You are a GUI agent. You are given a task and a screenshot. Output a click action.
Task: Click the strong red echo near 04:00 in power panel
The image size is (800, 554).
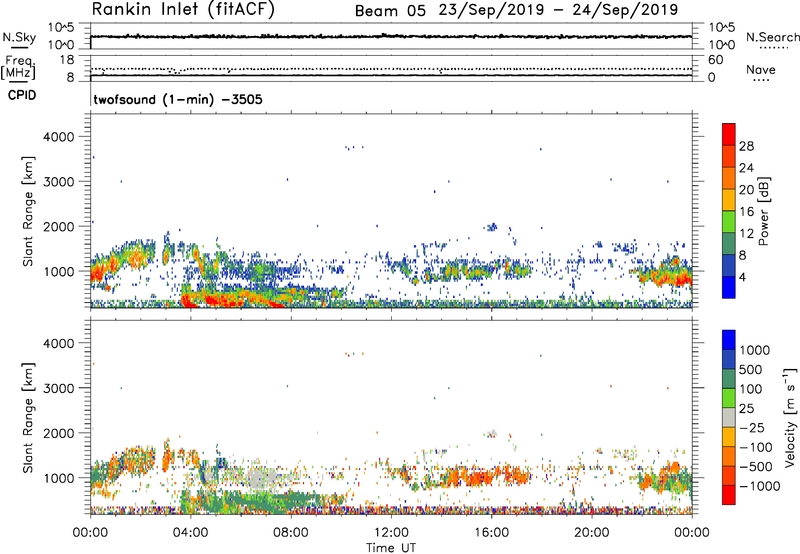click(189, 301)
